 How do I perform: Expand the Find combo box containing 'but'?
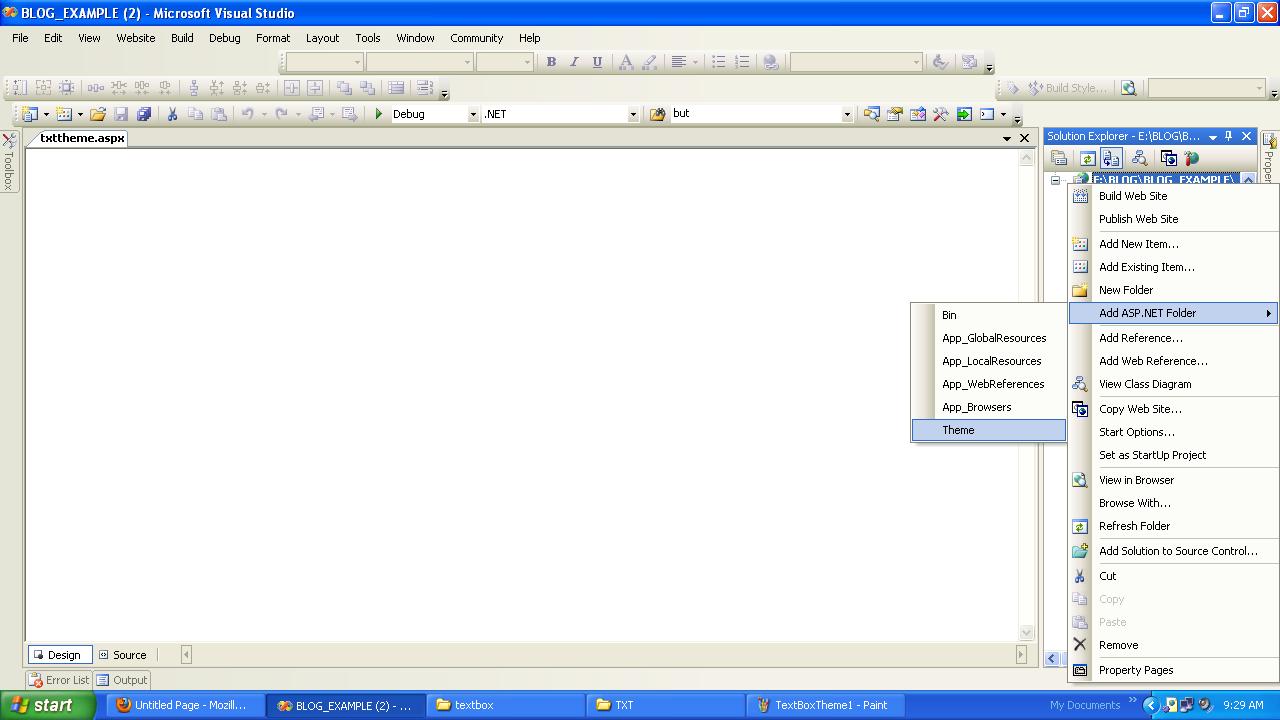(x=846, y=114)
